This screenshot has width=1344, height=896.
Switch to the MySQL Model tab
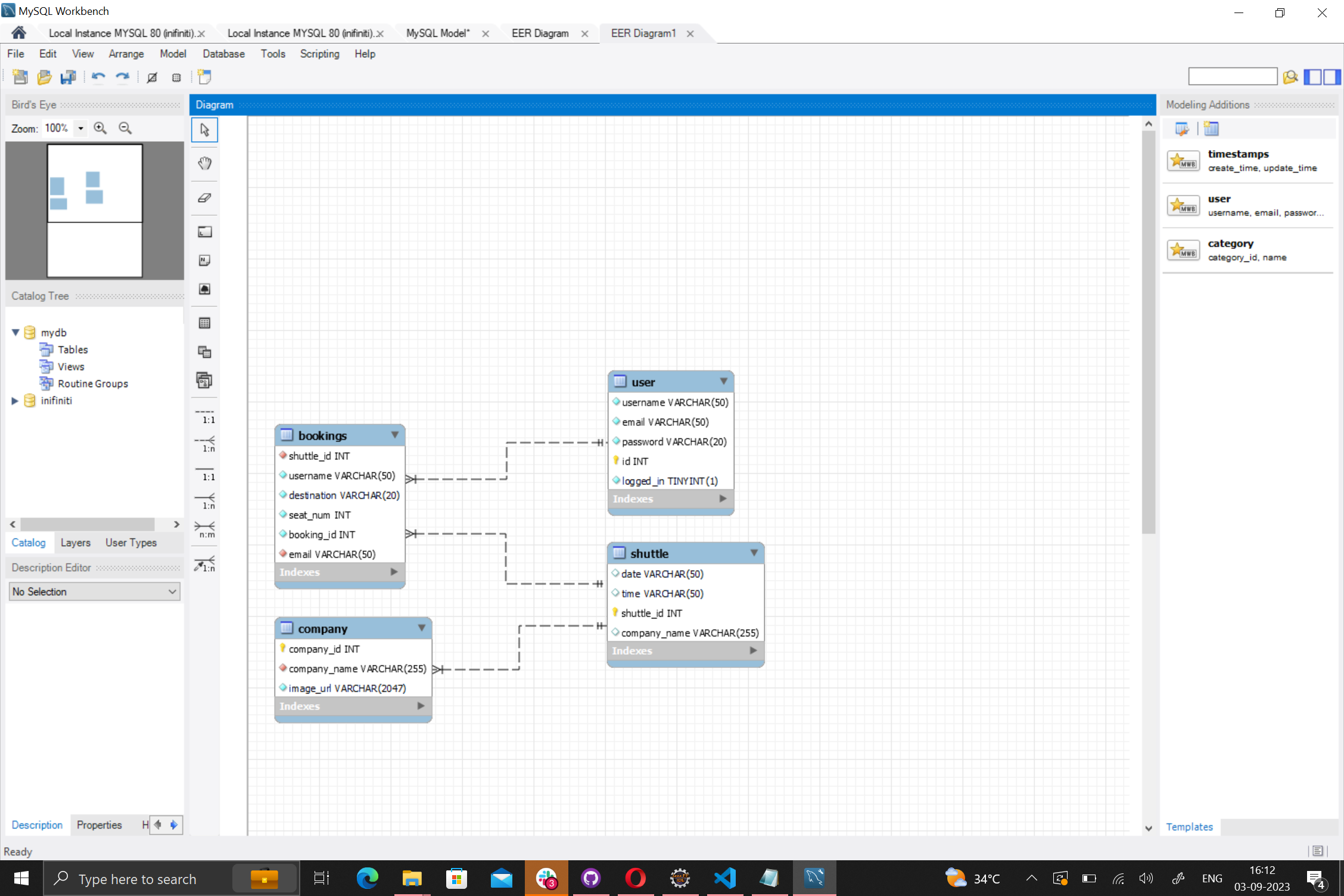pos(438,33)
